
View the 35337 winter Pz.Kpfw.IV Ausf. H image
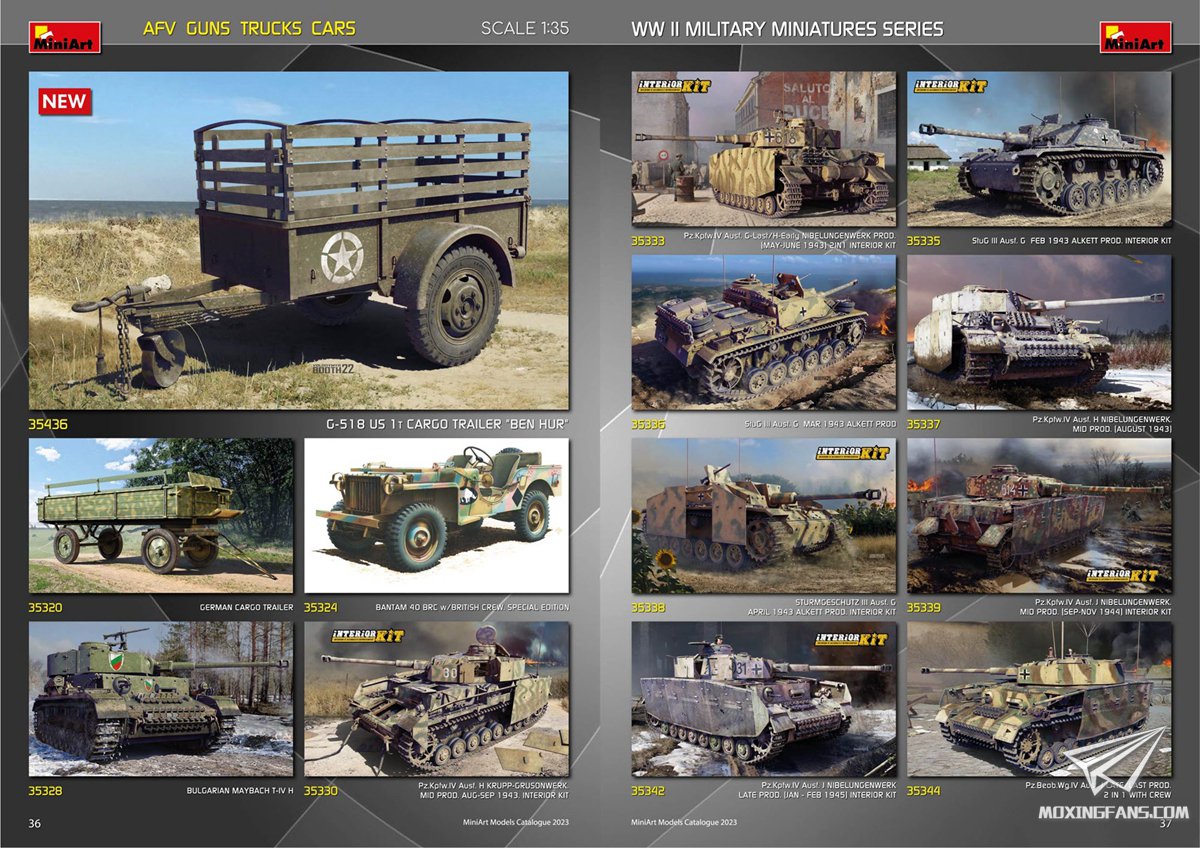[1039, 332]
